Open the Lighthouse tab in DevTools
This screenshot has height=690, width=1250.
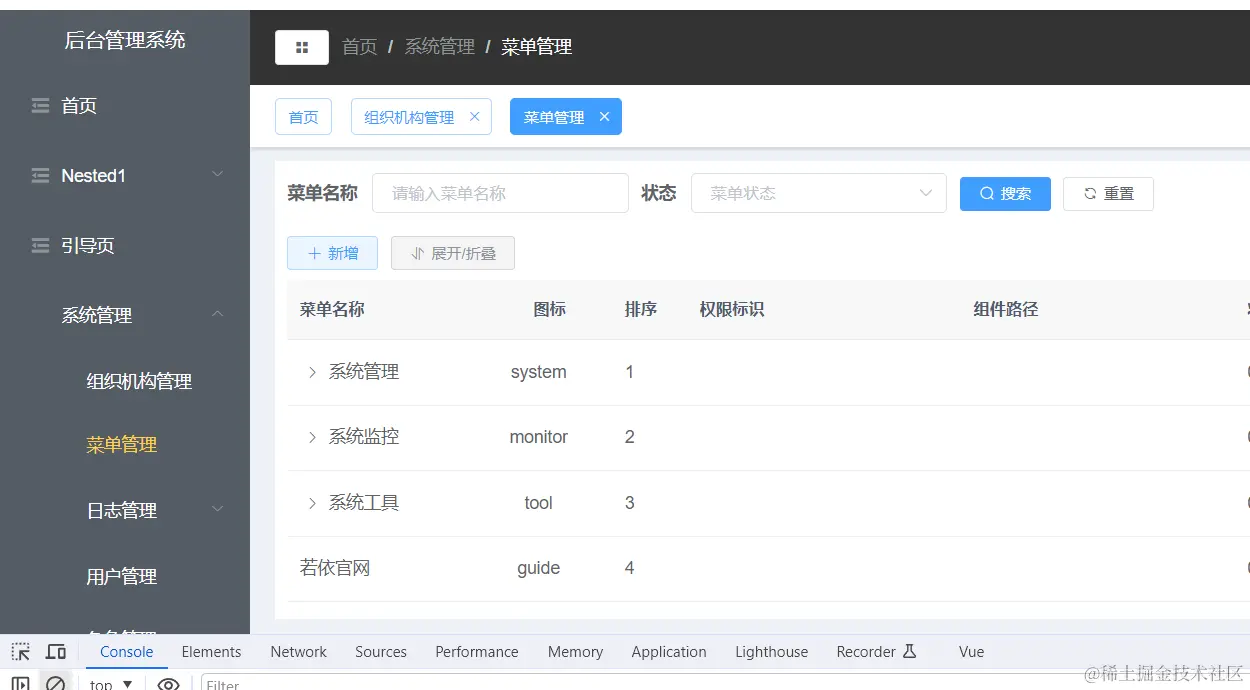click(771, 652)
